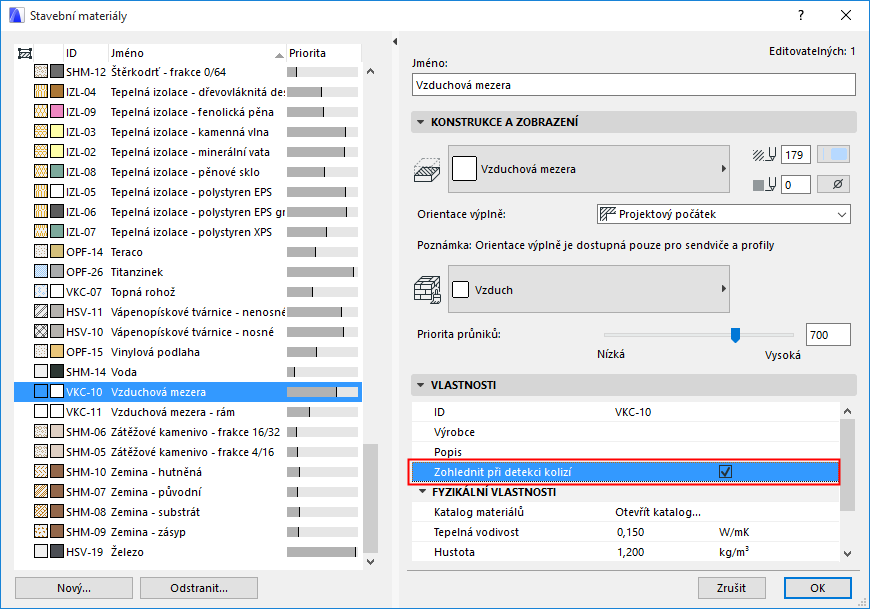
Task: Collapse the KONSTRUKCE A ZOBRAZENÍ section
Action: point(421,122)
